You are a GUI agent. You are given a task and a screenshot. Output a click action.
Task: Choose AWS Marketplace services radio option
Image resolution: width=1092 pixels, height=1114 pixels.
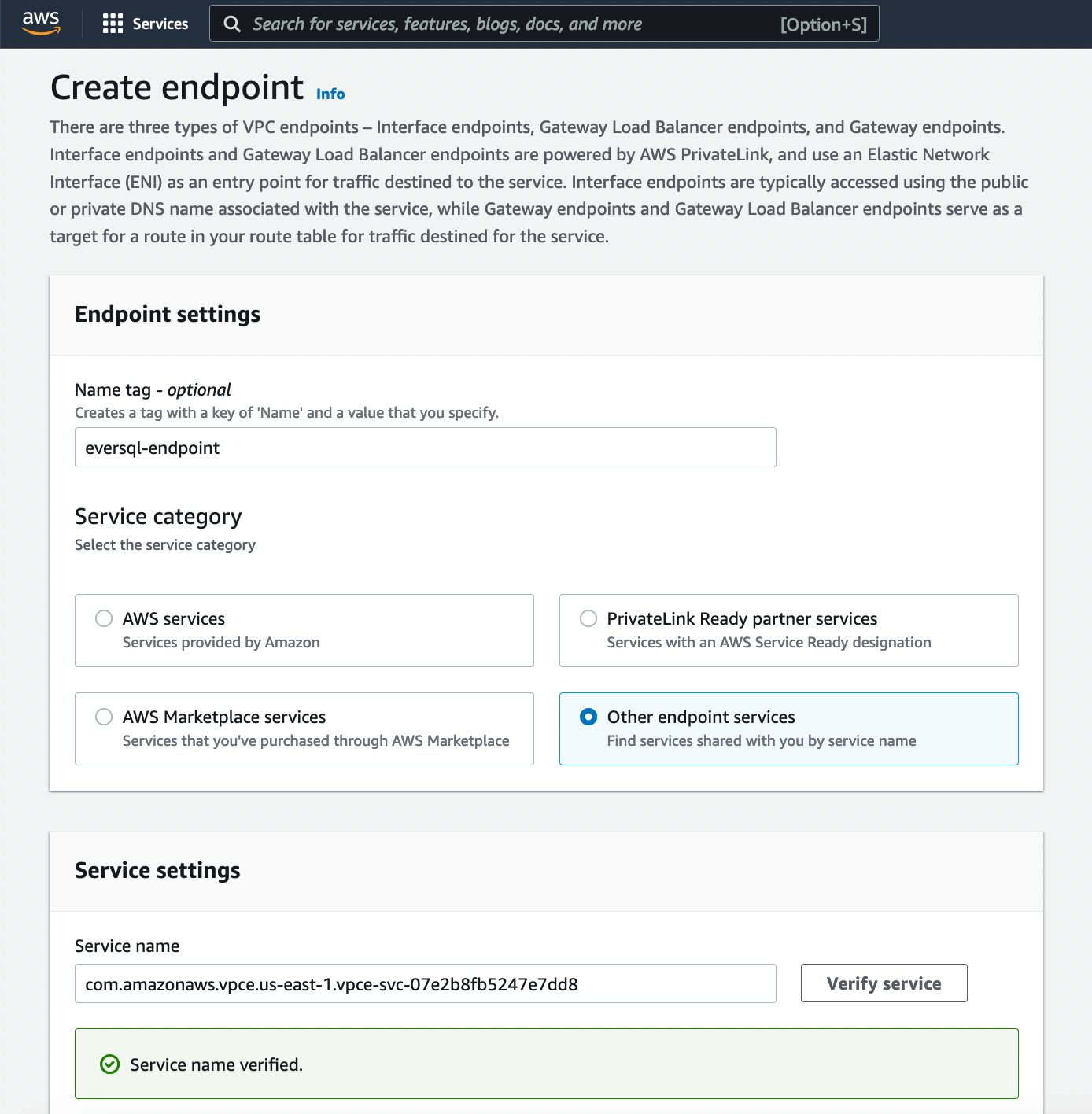point(104,717)
